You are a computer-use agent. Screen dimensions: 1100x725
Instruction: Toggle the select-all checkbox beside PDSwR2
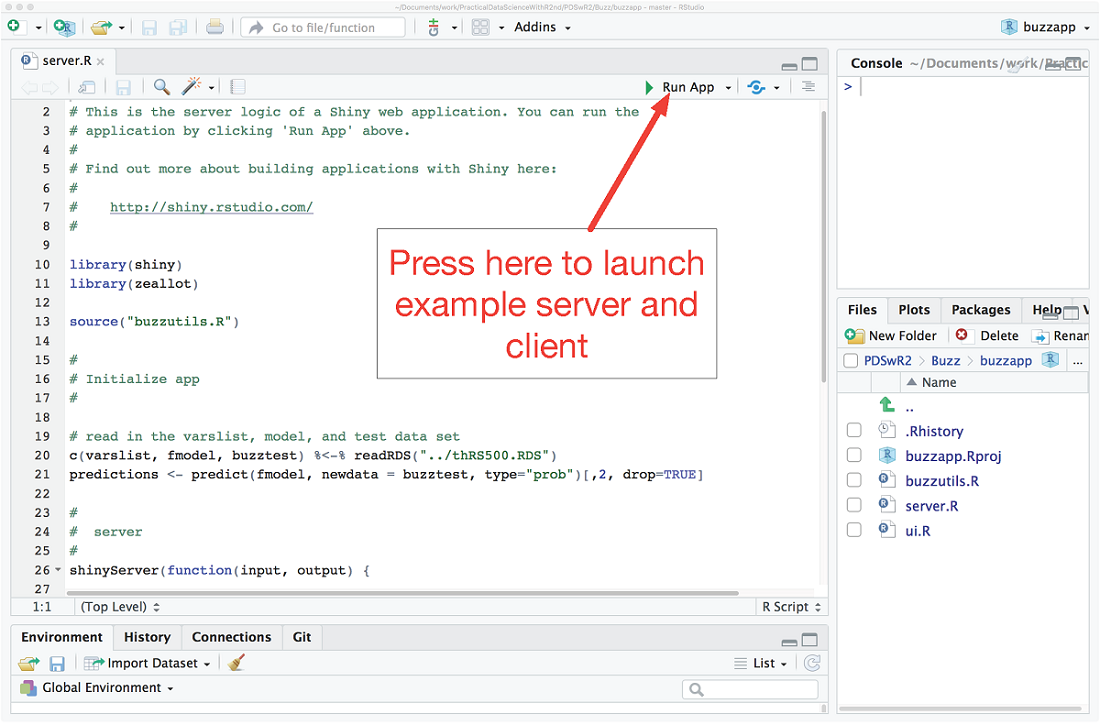851,361
